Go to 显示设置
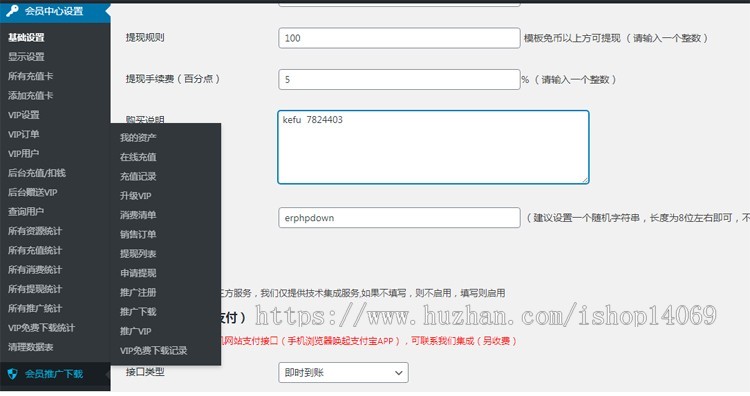Viewport: 750px width, 396px height. 26,56
